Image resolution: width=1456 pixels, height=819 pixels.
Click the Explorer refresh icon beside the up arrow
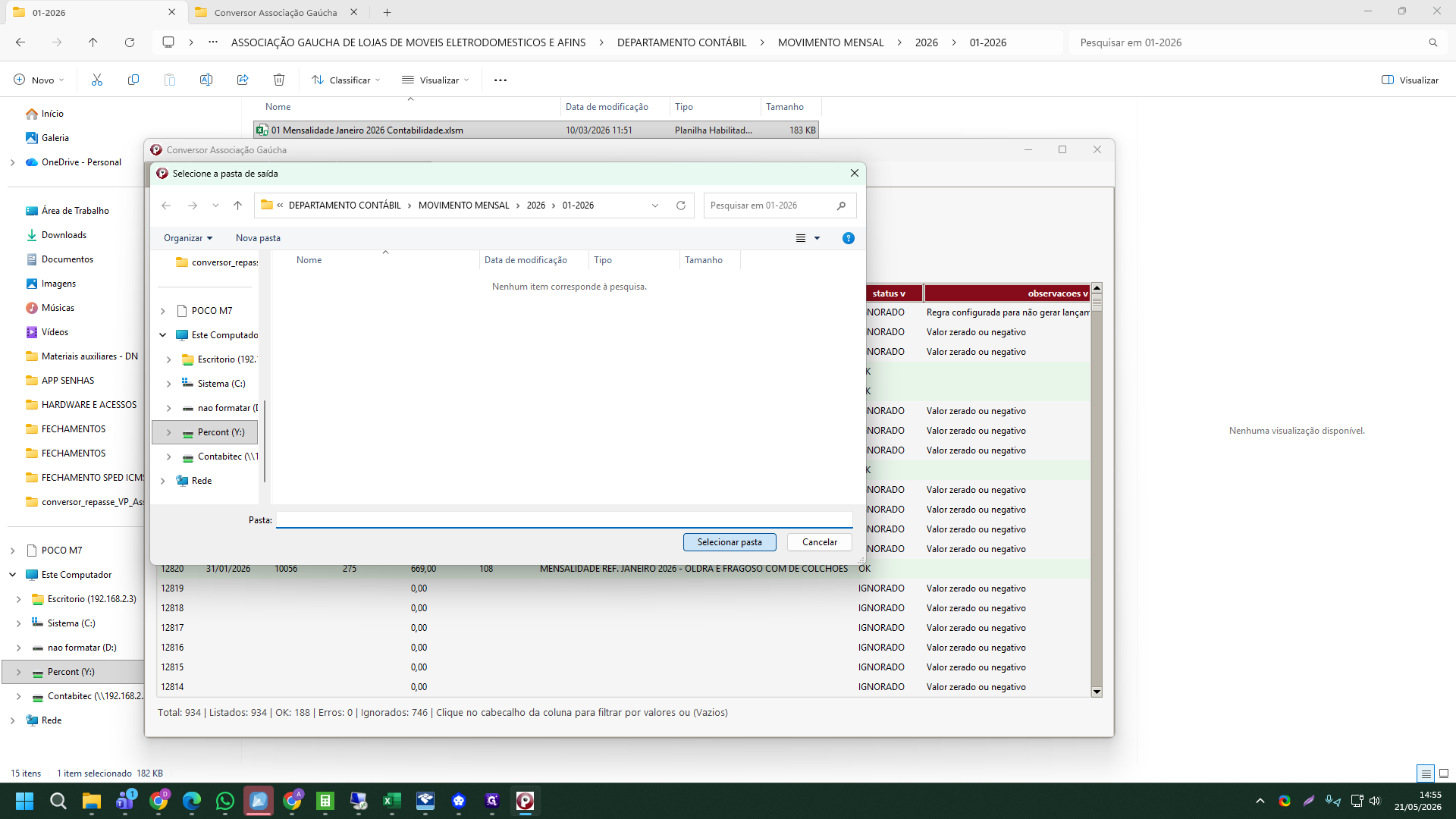tap(130, 42)
